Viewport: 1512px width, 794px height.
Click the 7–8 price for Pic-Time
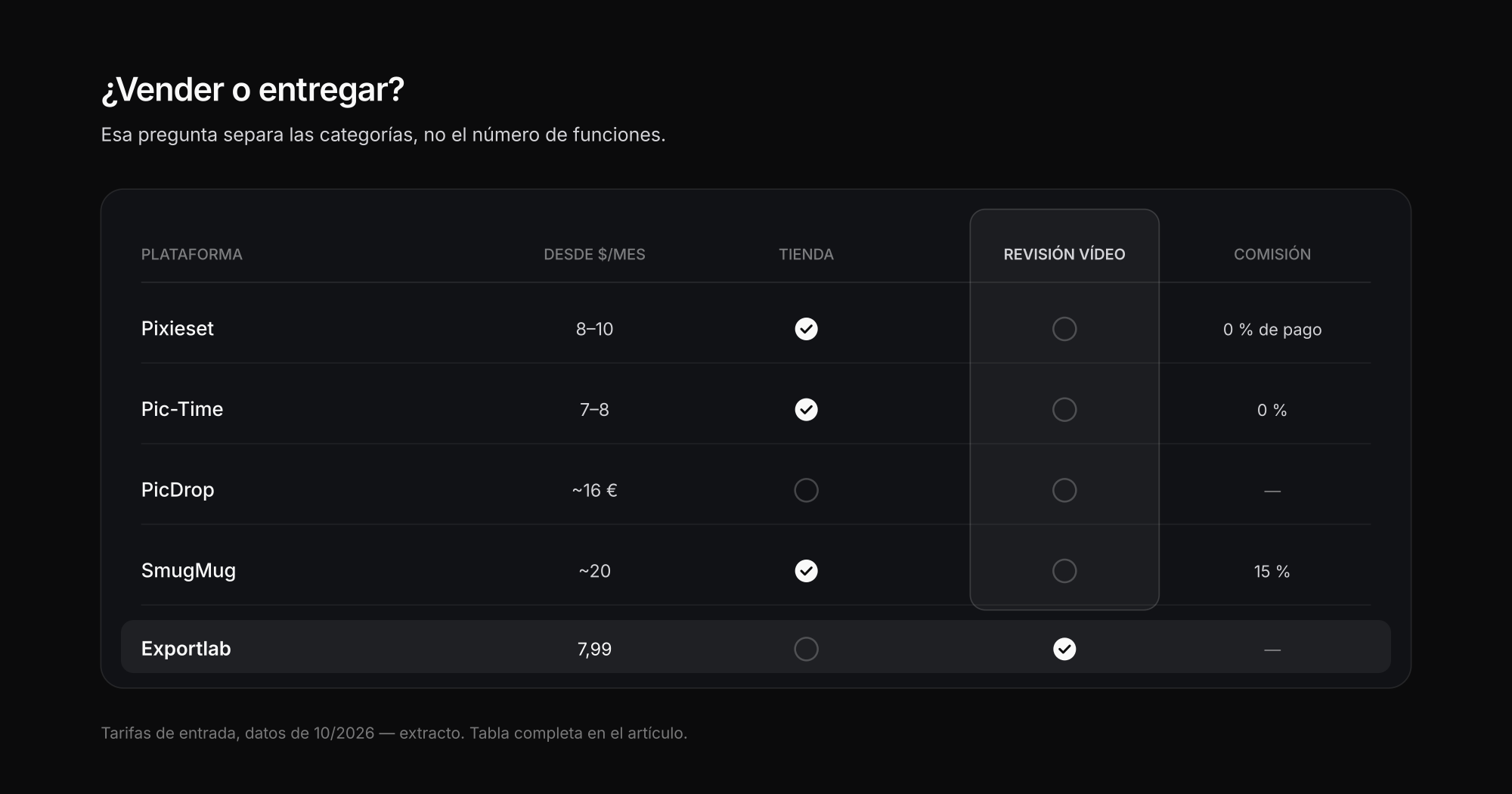click(594, 410)
